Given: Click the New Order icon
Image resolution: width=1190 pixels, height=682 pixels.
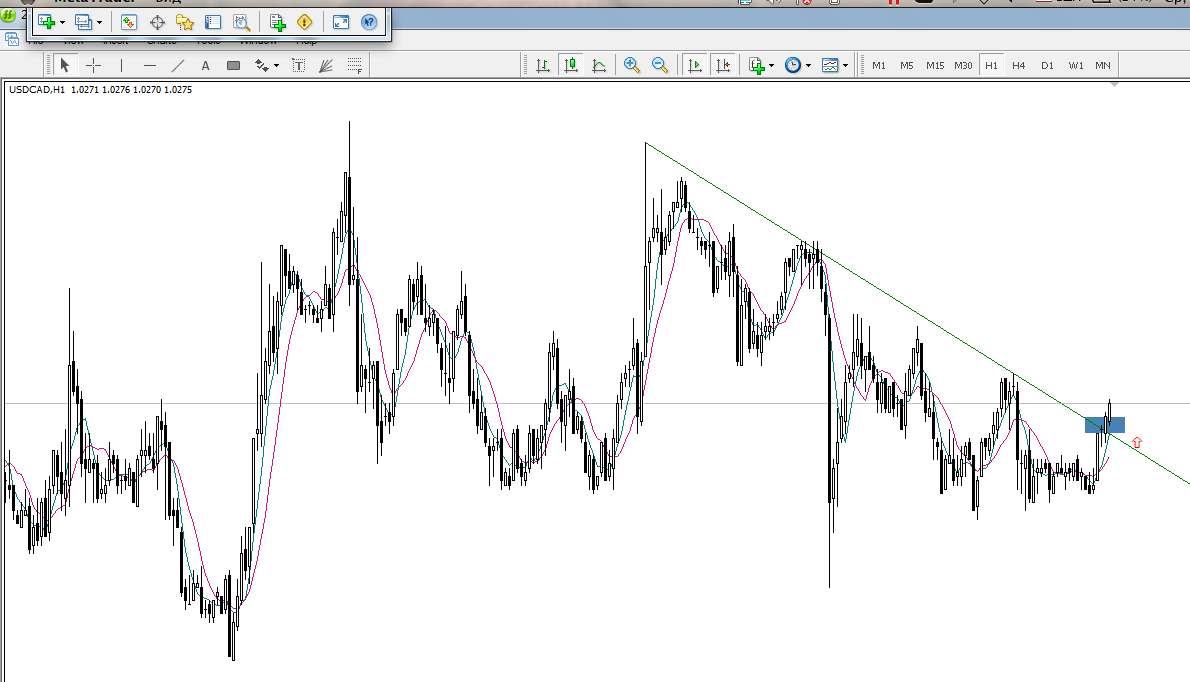Looking at the screenshot, I should [277, 22].
